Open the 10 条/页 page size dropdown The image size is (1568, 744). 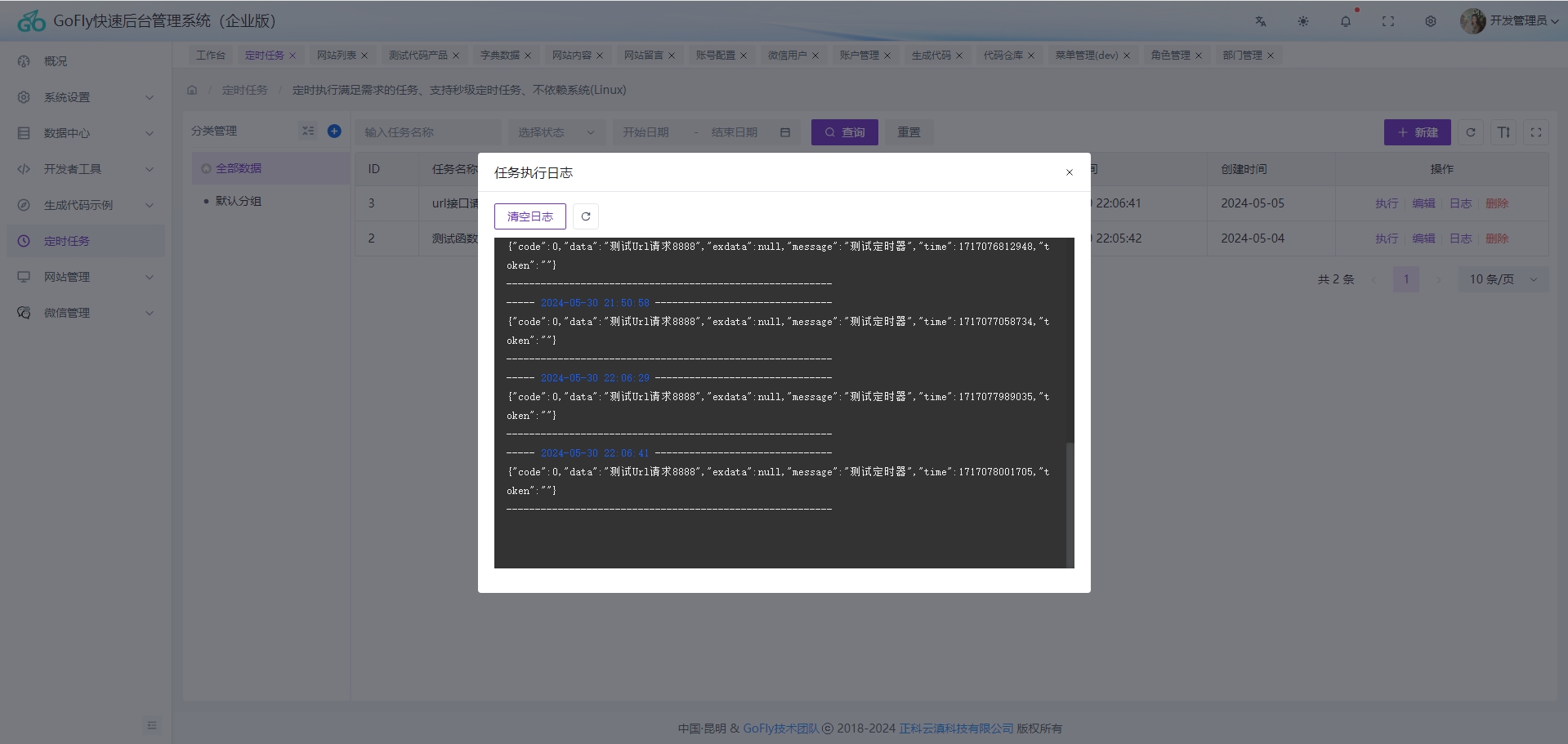(x=1503, y=279)
